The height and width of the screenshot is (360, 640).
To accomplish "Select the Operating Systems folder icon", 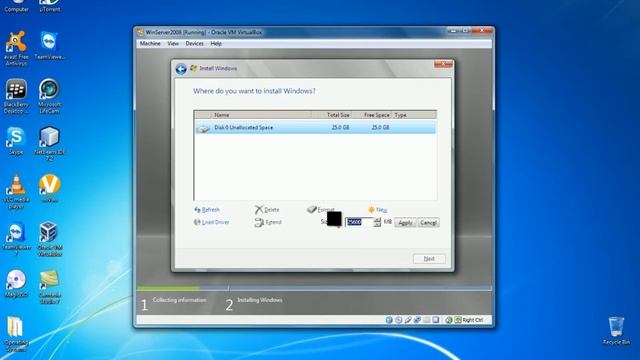I will [x=16, y=335].
